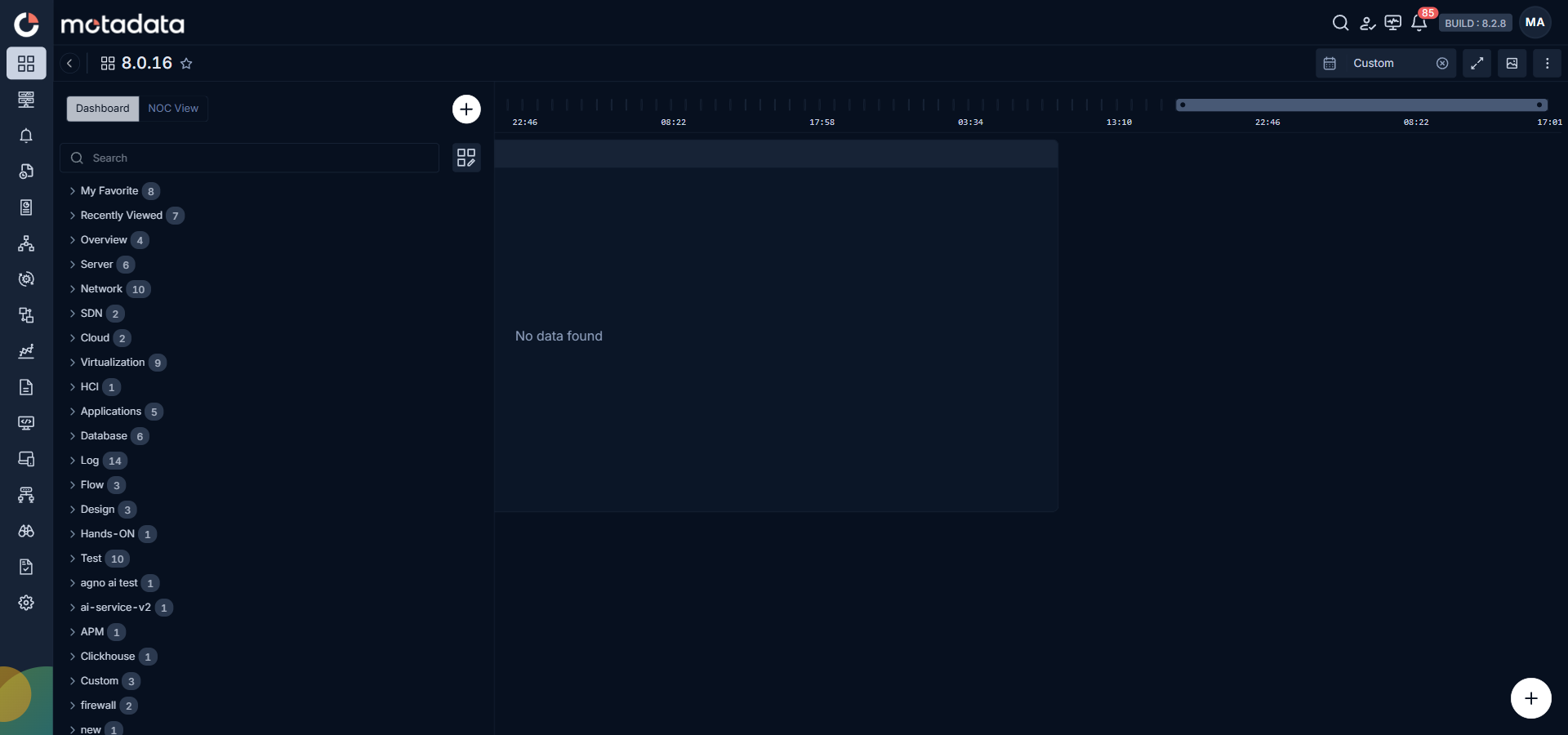Expand the Log dashboards group
The image size is (1568, 735).
pyautogui.click(x=72, y=461)
